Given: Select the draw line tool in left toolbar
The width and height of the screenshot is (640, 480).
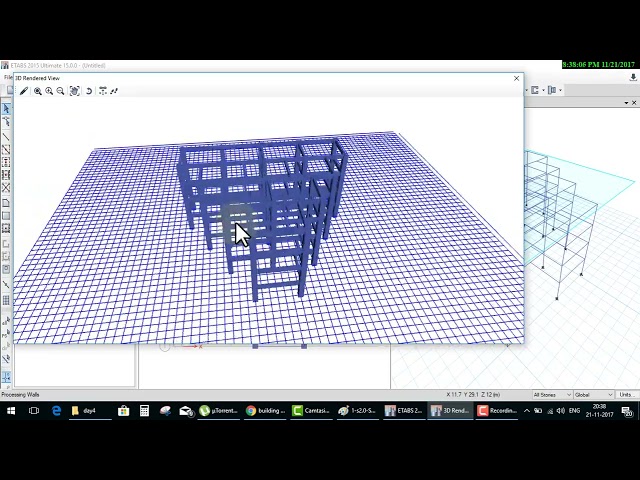Looking at the screenshot, I should pyautogui.click(x=6, y=137).
